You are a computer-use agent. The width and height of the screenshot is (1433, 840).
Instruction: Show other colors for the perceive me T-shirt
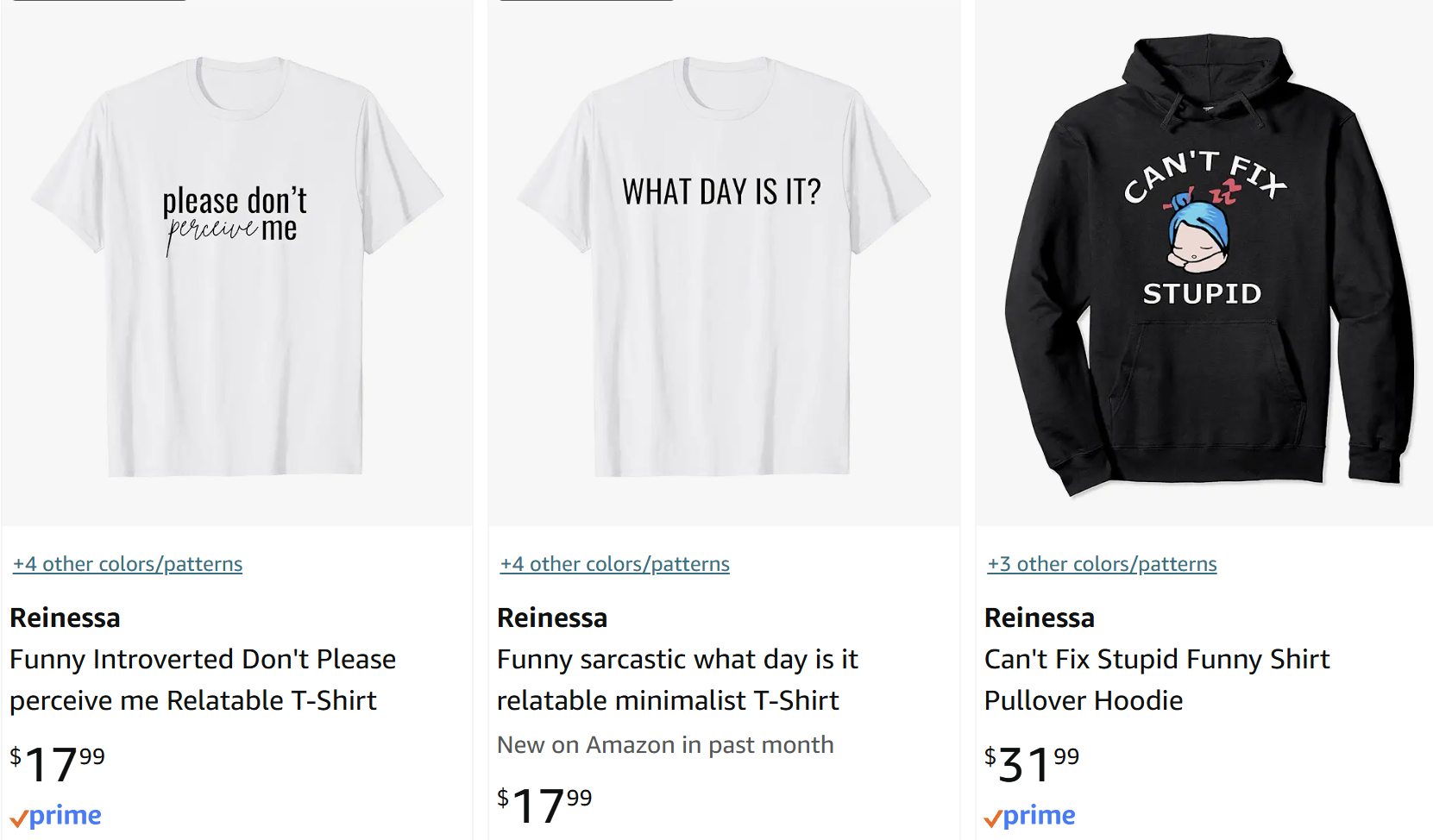coord(128,564)
